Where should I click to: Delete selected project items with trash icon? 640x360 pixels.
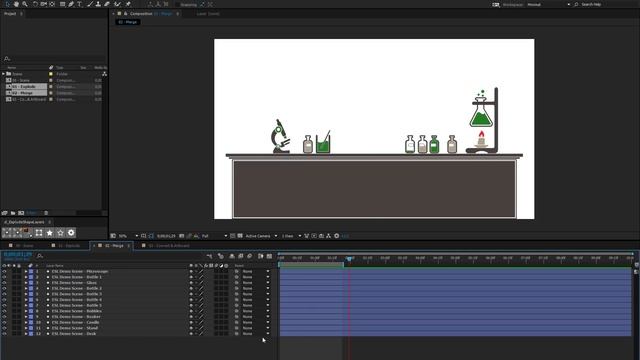point(46,213)
